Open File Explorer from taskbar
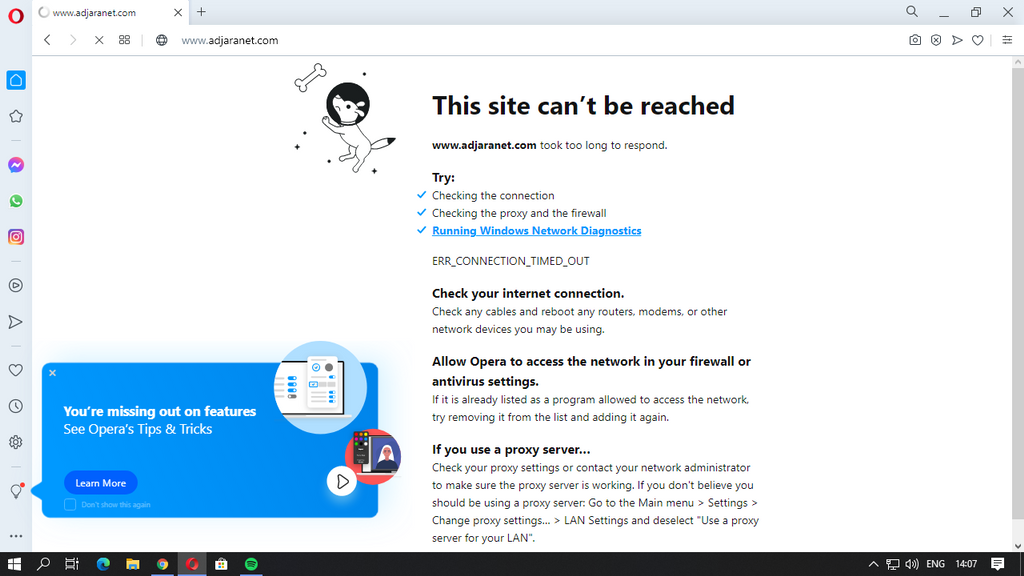1024x576 pixels. 133,564
